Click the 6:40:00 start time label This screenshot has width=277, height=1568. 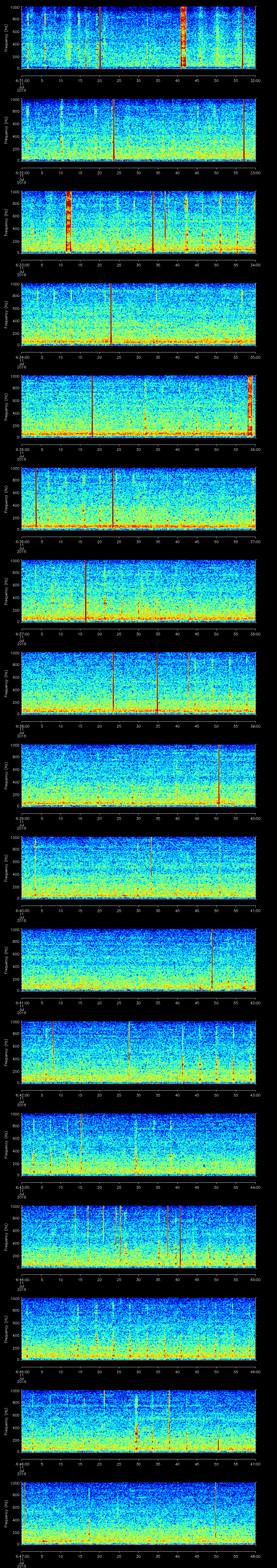point(22,910)
